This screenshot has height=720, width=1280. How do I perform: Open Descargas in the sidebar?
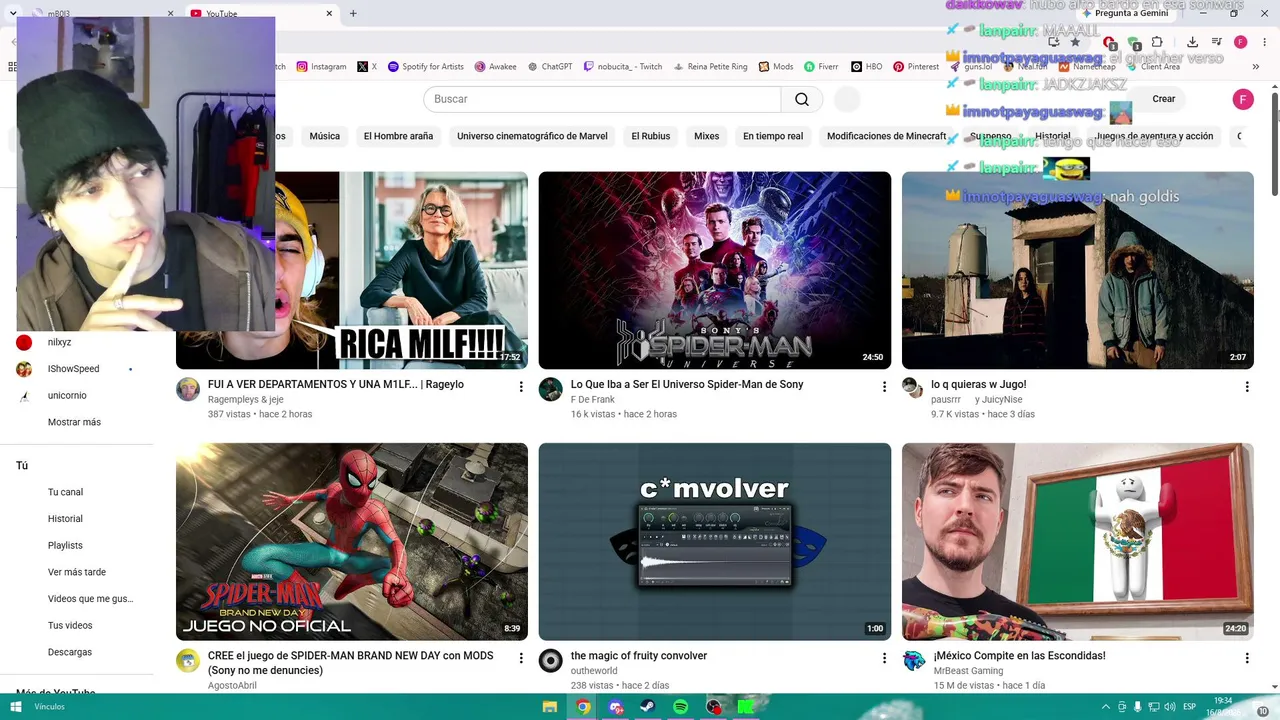69,652
